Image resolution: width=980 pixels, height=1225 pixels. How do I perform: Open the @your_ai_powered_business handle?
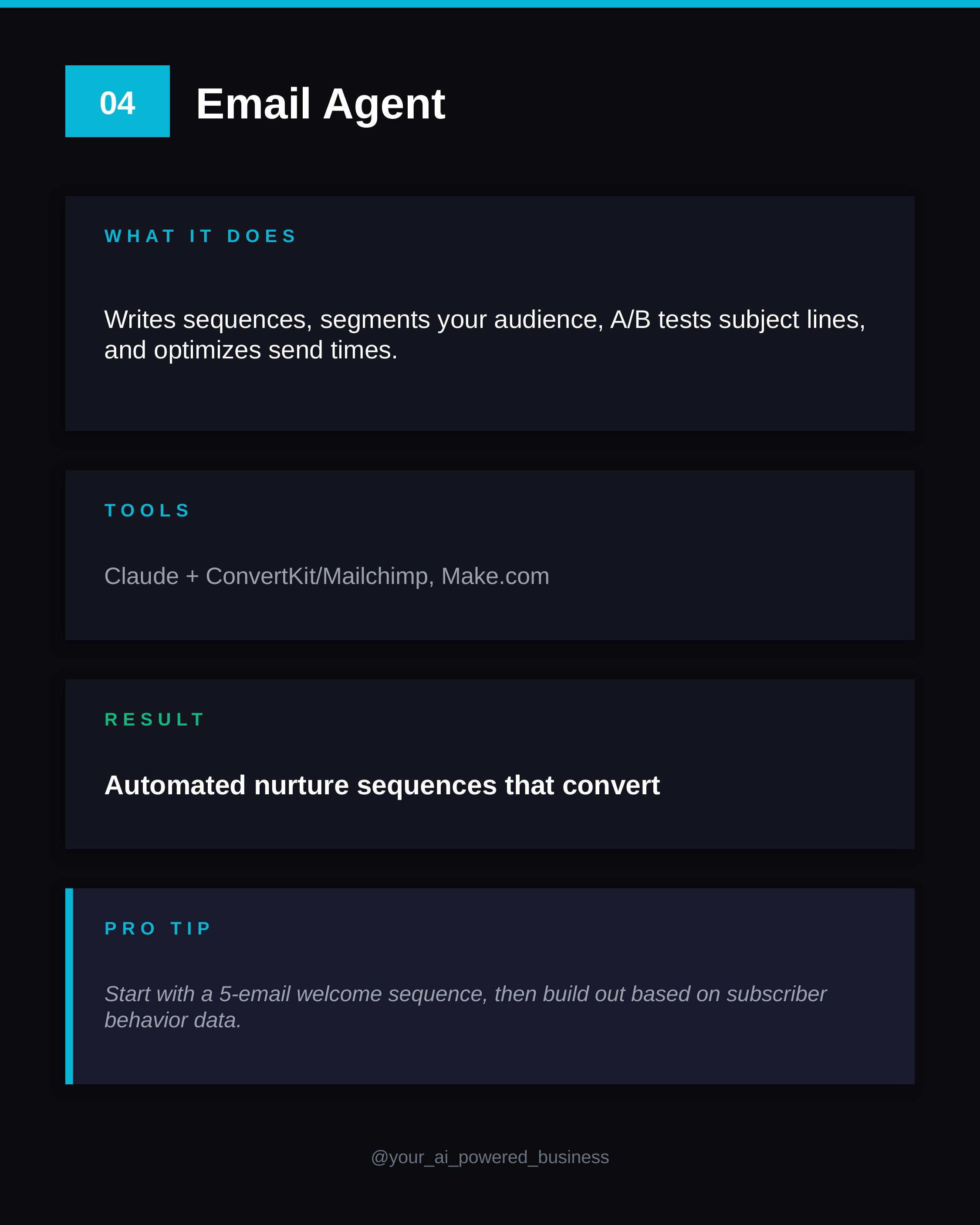pyautogui.click(x=490, y=1157)
